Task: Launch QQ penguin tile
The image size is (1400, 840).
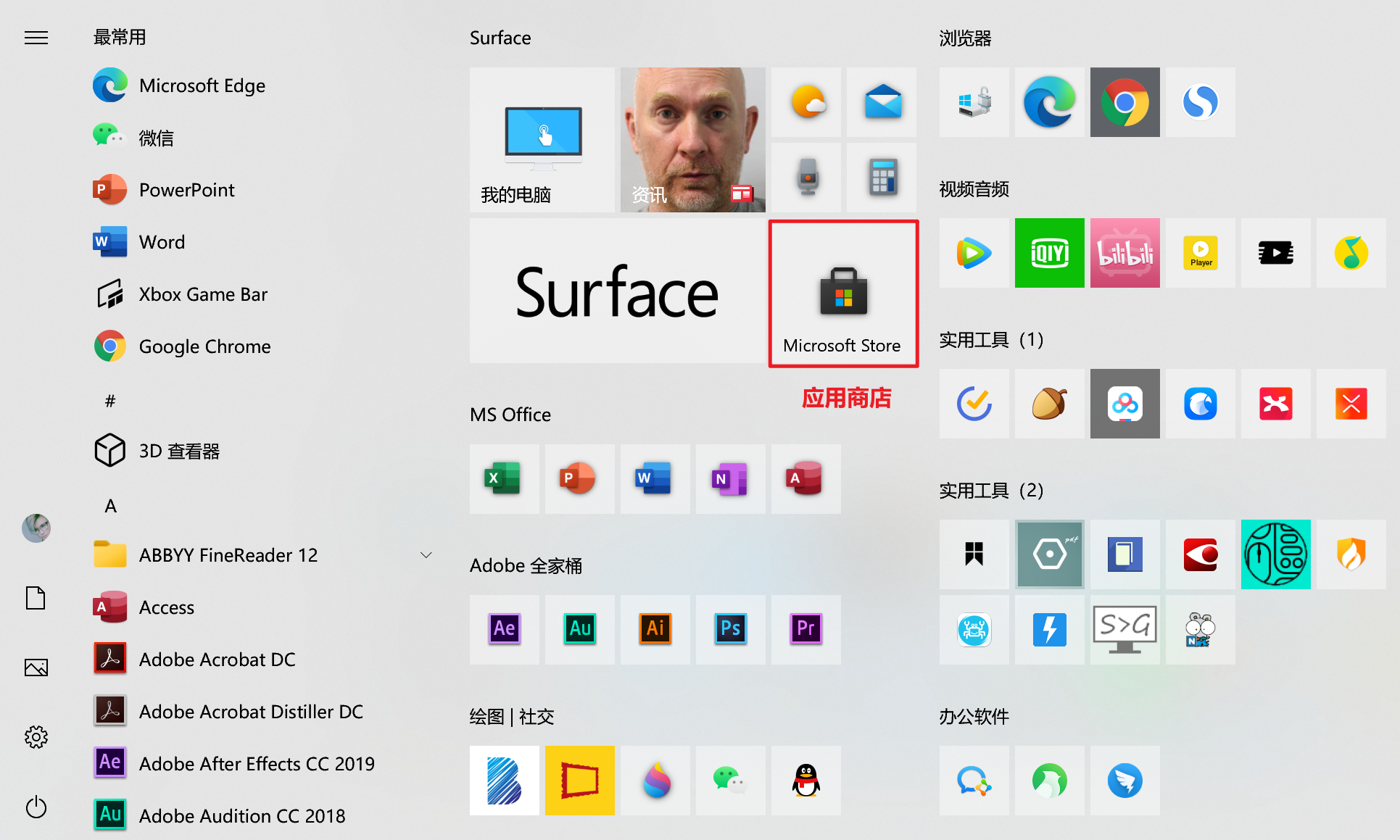Action: tap(805, 781)
